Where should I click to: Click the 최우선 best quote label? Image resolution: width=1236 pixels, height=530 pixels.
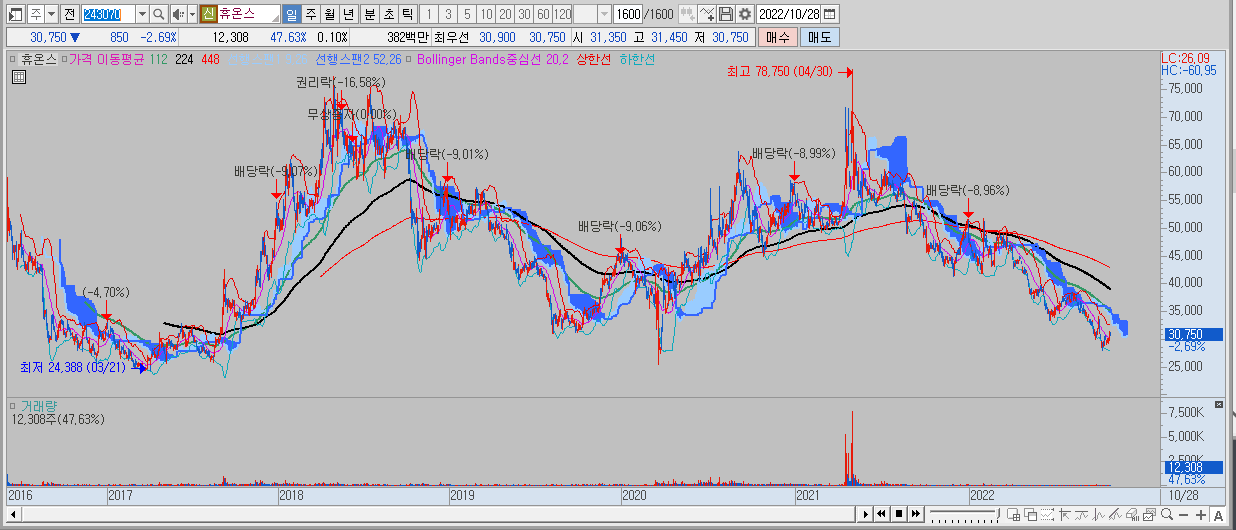point(453,37)
